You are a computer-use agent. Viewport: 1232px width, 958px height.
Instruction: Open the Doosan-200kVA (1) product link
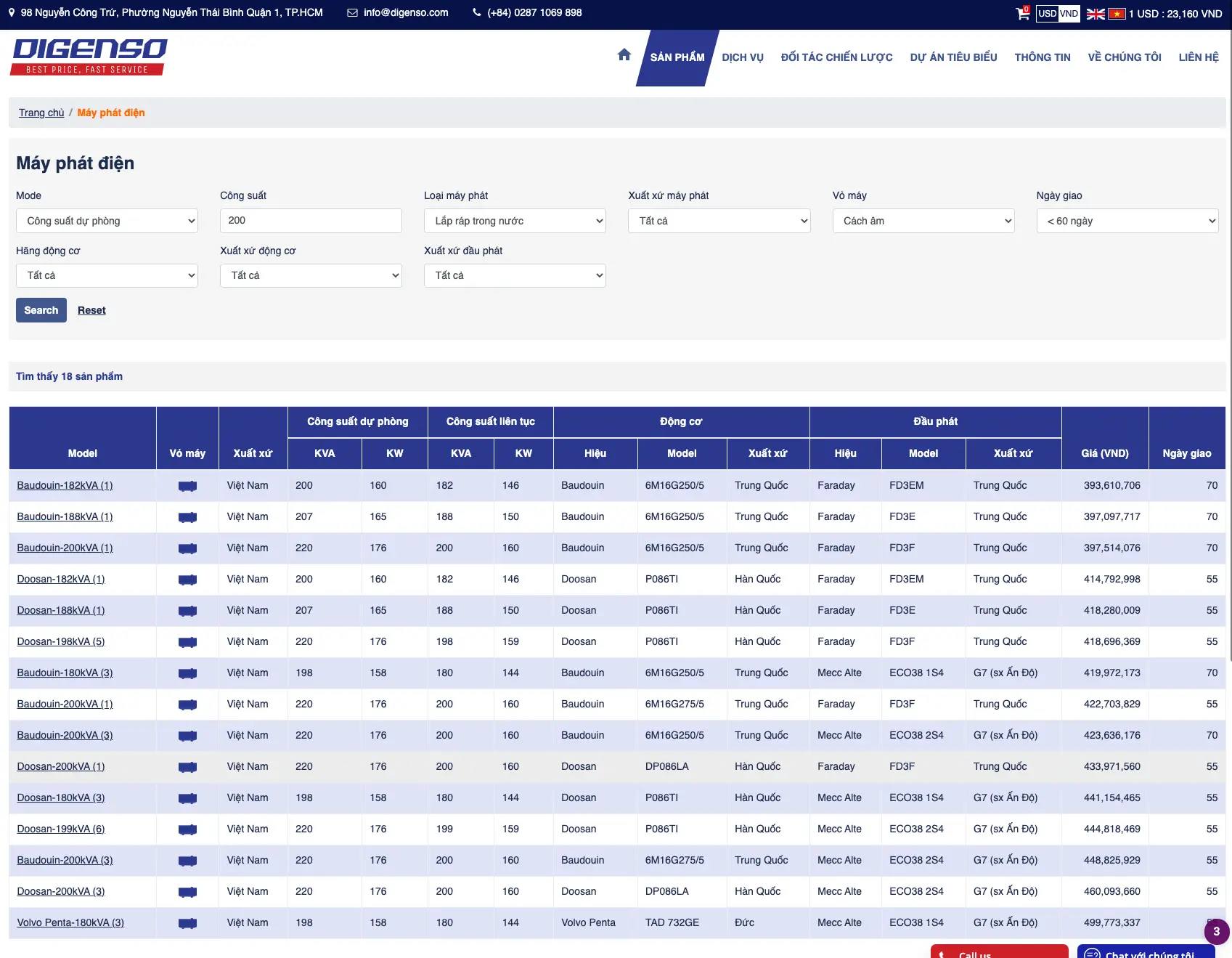click(61, 766)
